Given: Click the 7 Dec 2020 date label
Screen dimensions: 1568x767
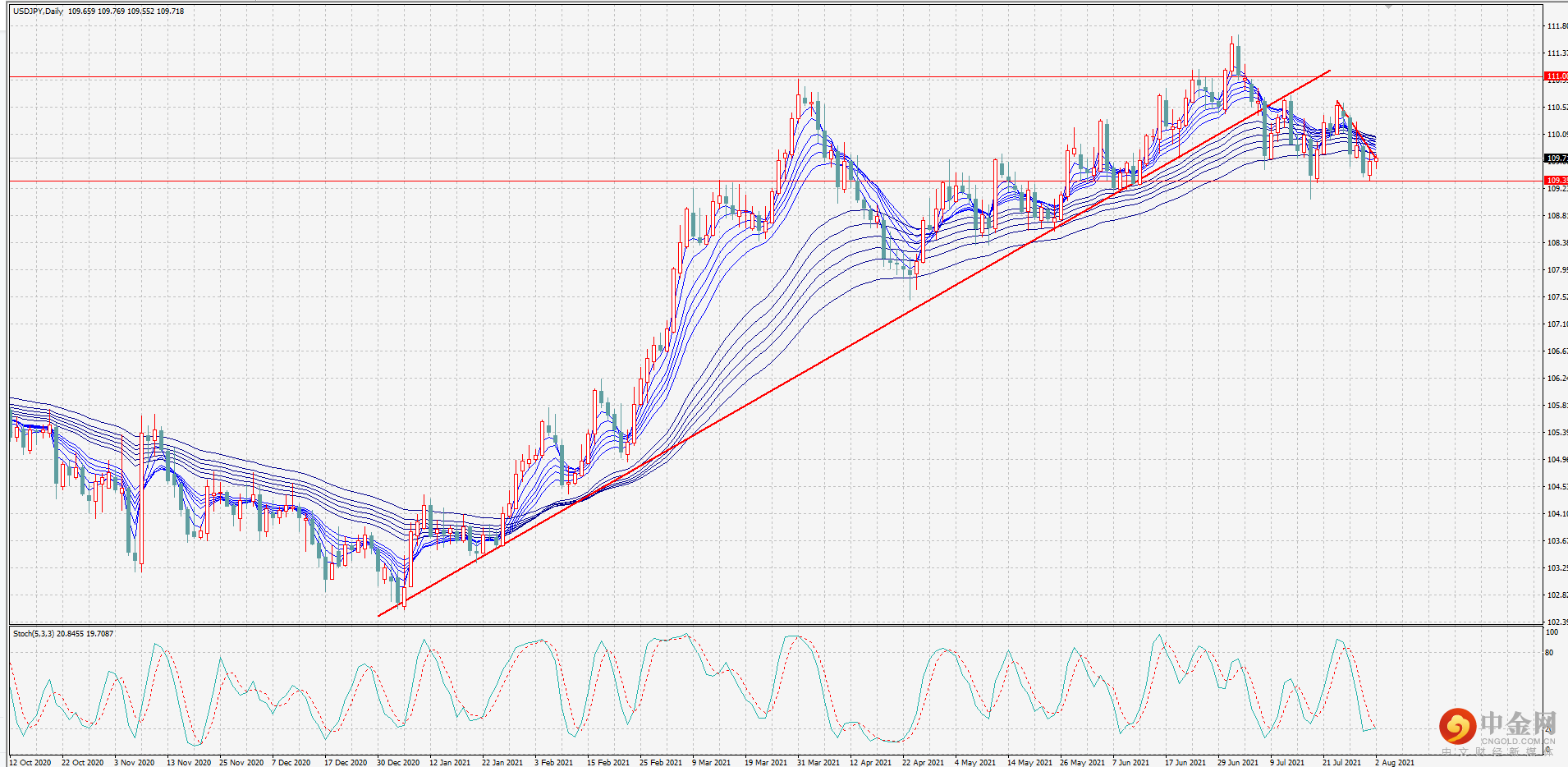Looking at the screenshot, I should (x=291, y=762).
